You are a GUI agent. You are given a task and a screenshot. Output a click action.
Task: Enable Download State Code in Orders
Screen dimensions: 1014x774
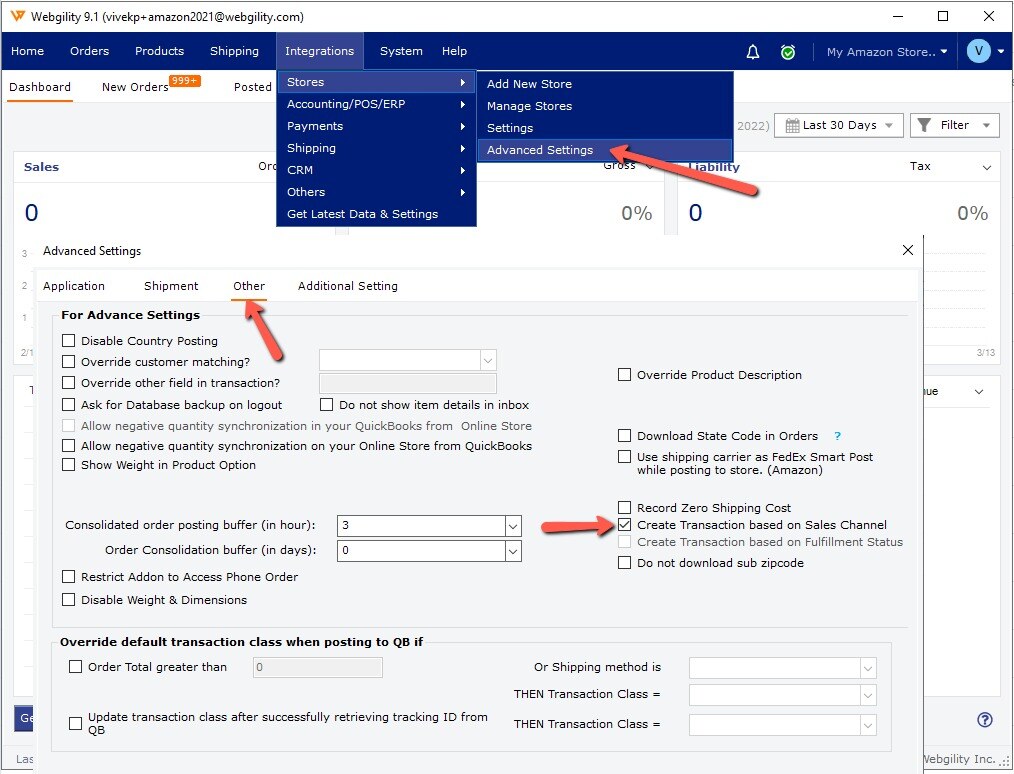tap(625, 436)
